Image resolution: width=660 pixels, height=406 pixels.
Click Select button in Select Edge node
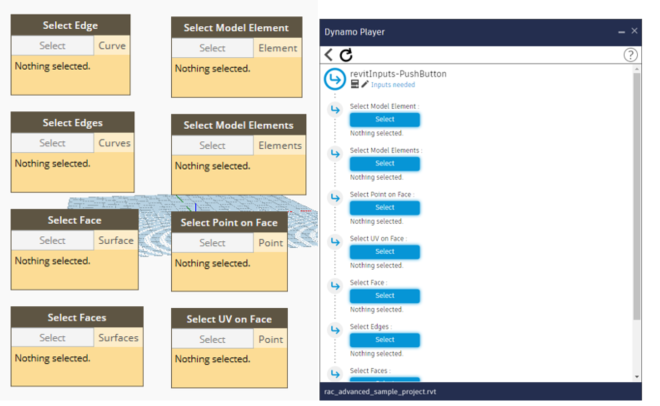(52, 45)
